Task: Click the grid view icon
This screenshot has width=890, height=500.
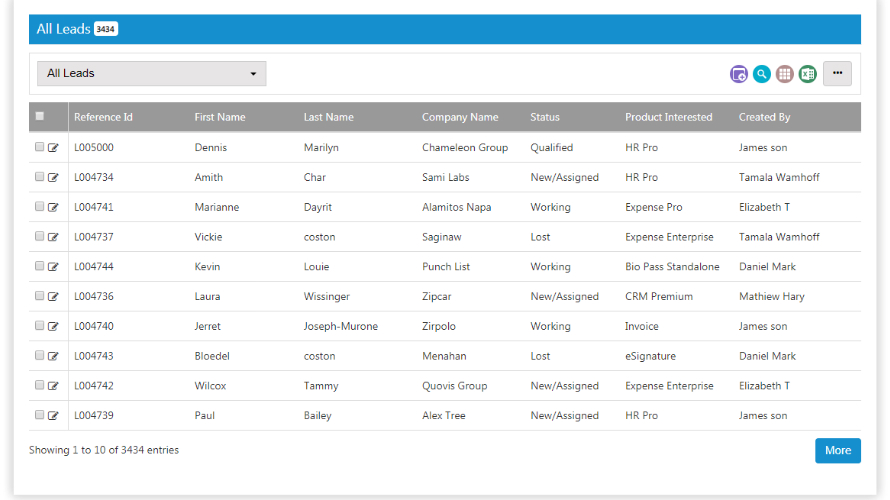Action: click(784, 74)
